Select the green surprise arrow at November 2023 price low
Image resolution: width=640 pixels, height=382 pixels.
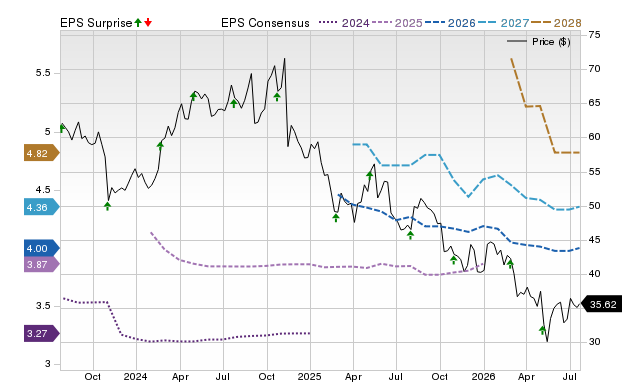point(107,207)
